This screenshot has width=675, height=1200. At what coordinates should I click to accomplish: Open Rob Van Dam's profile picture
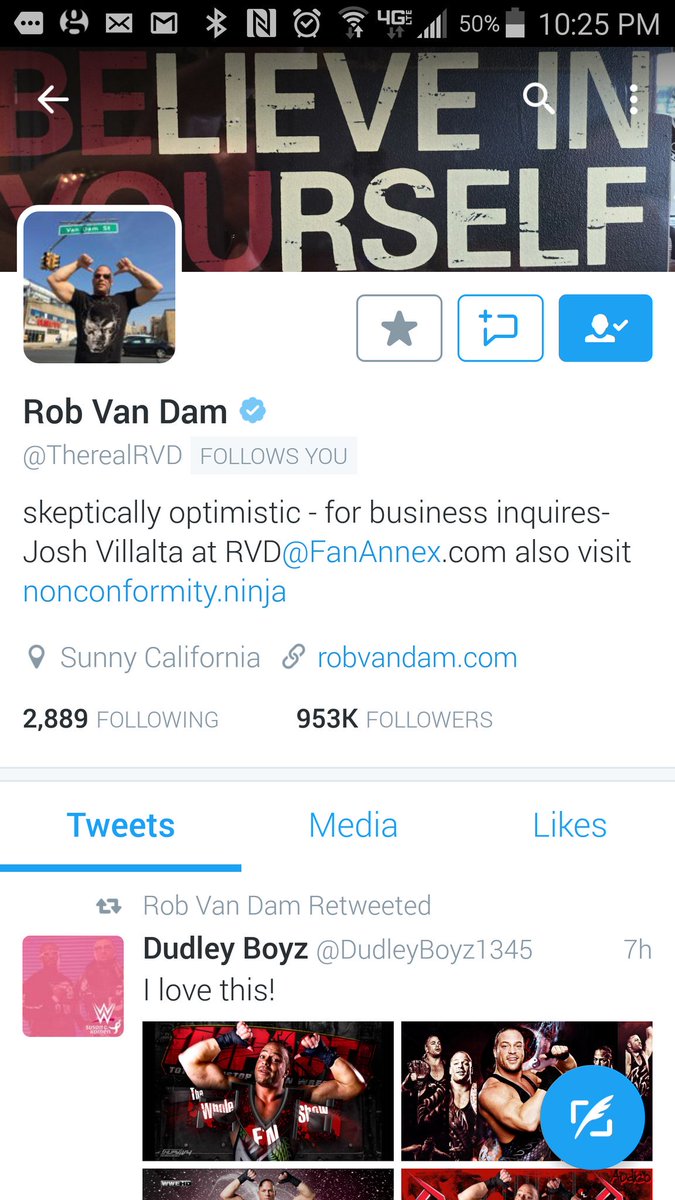tap(99, 286)
